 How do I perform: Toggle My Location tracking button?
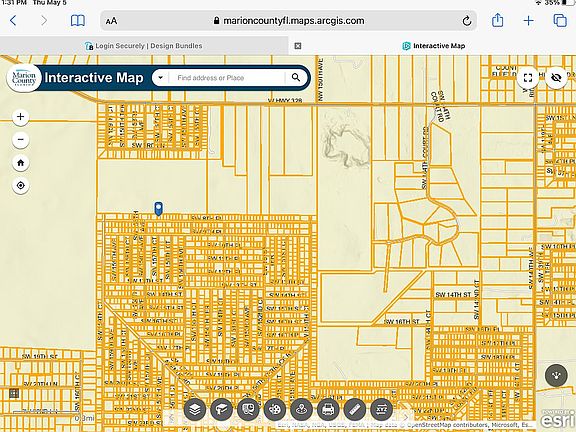pyautogui.click(x=21, y=186)
